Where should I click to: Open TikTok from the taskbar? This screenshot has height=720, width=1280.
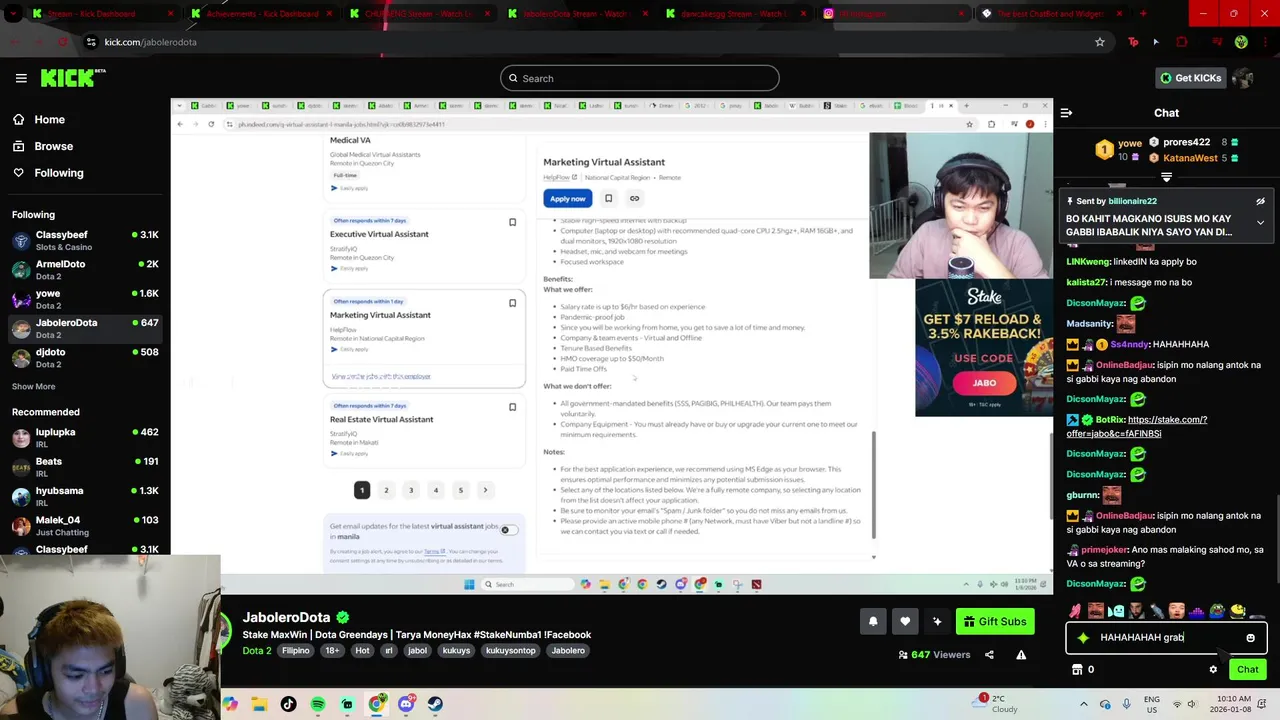pos(288,704)
